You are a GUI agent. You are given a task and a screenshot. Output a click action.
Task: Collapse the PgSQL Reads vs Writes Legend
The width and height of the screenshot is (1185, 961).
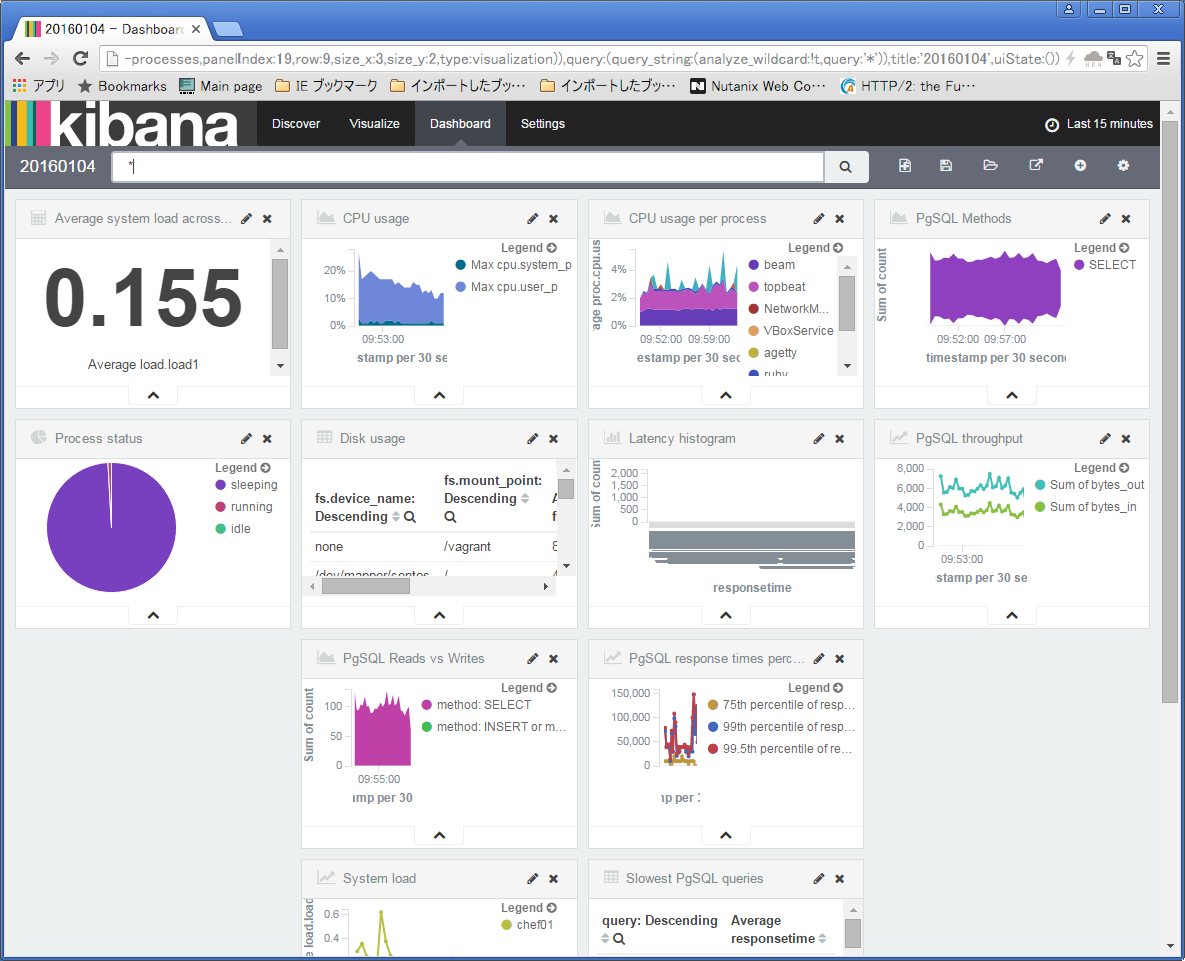click(x=529, y=688)
